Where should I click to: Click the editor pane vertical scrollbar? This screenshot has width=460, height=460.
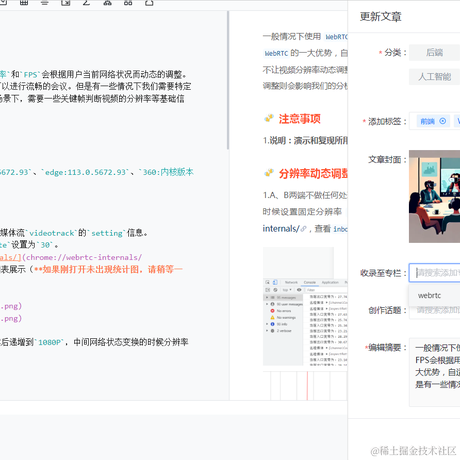[228, 80]
